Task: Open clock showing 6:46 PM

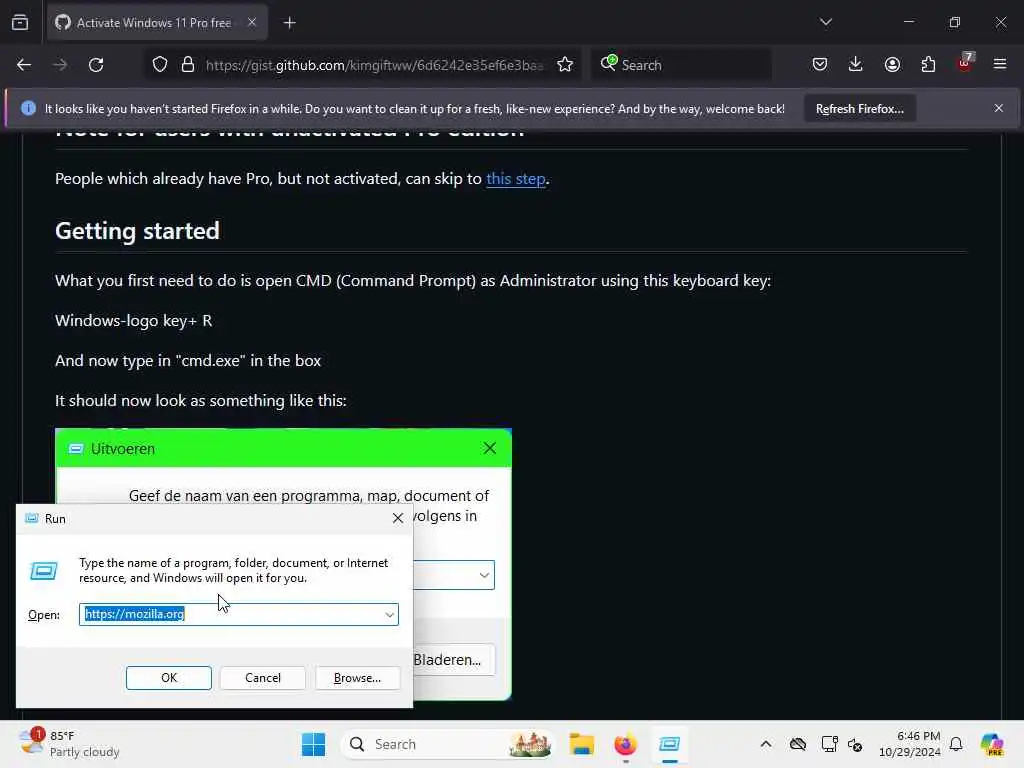Action: click(x=910, y=744)
